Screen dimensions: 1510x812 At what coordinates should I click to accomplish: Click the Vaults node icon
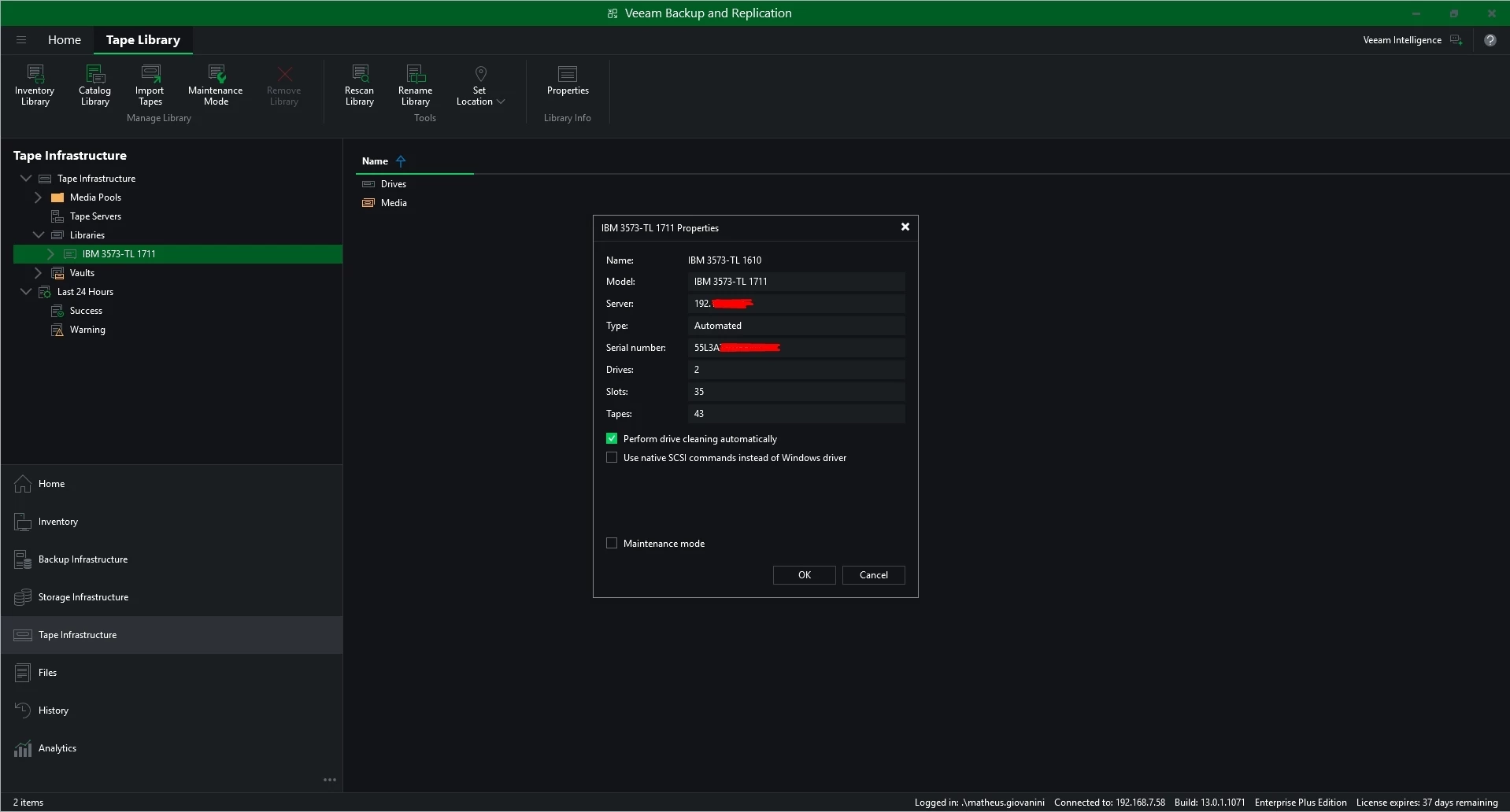pos(57,273)
